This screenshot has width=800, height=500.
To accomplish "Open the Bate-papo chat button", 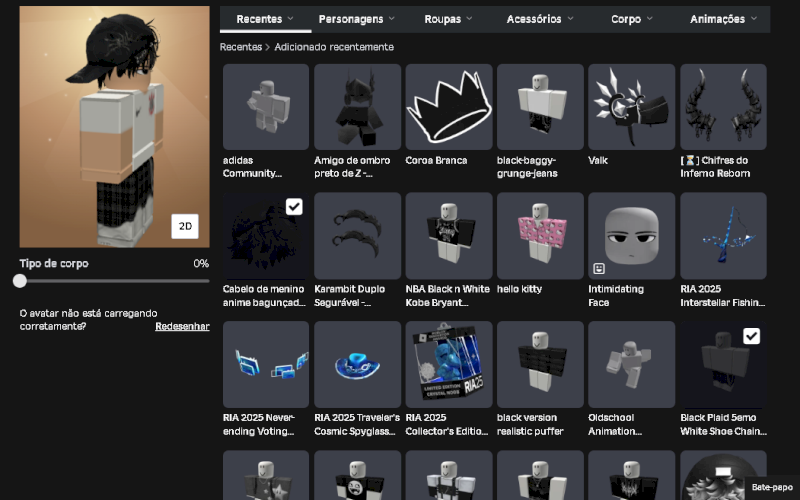I will coord(772,487).
